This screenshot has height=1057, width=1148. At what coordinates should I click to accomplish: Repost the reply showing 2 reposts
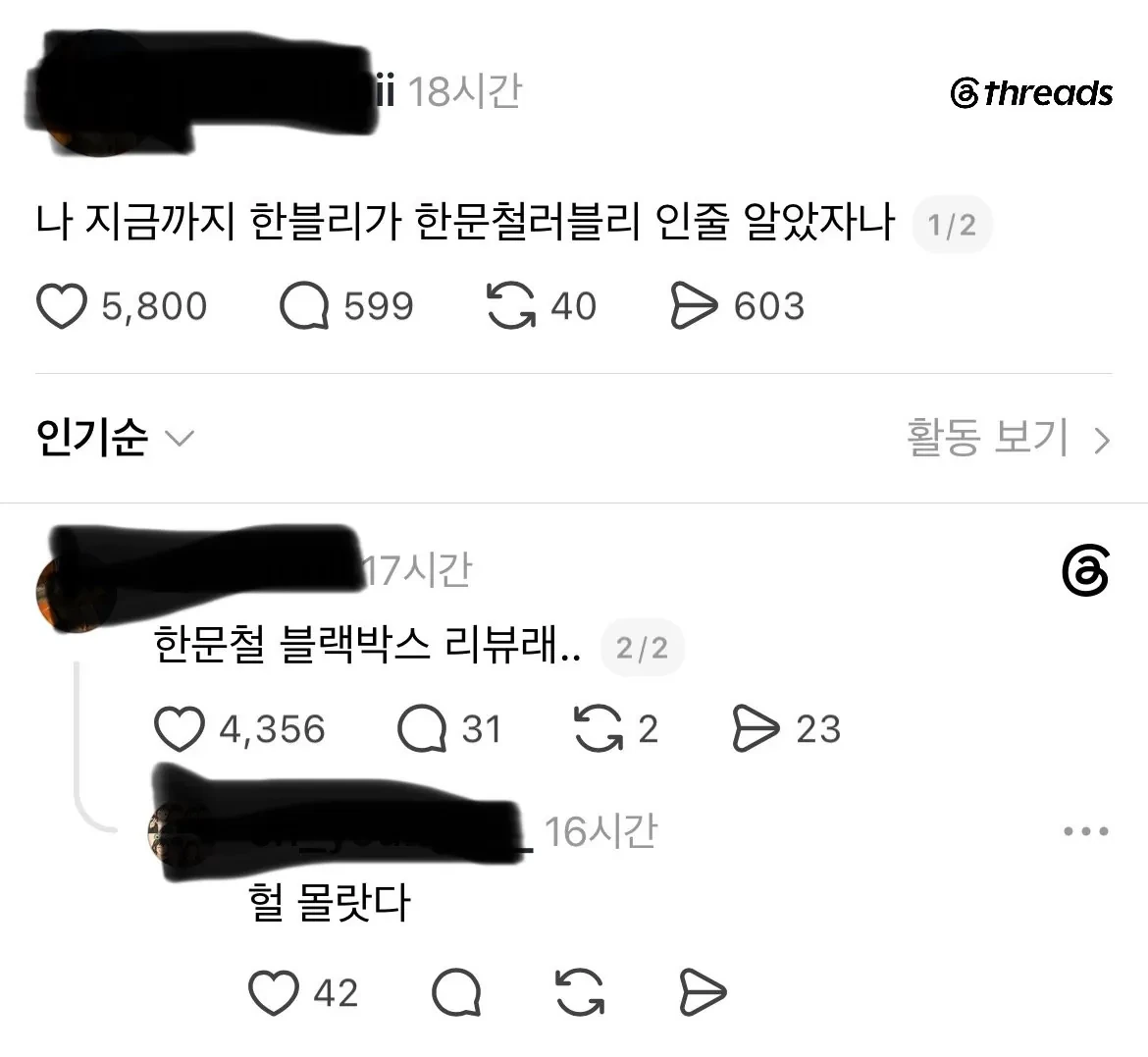pos(599,729)
